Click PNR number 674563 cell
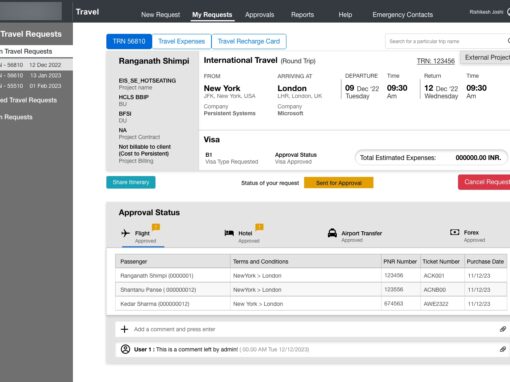 401,304
